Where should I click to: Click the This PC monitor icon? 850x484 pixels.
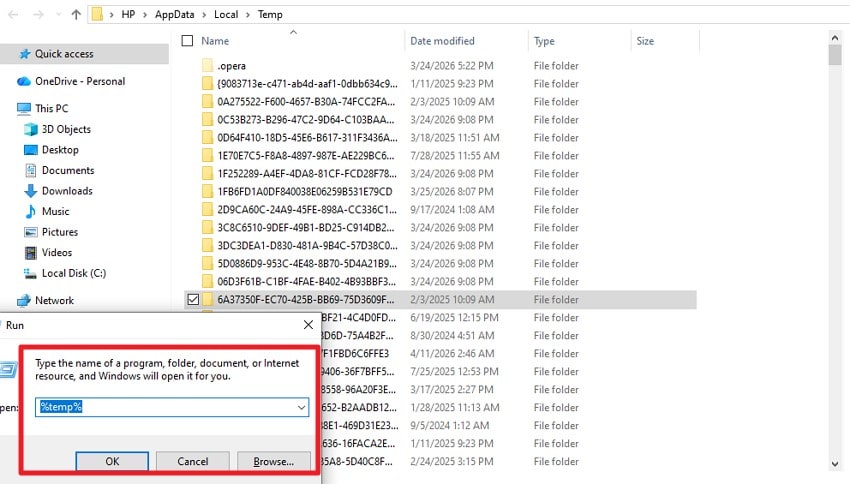tap(24, 109)
